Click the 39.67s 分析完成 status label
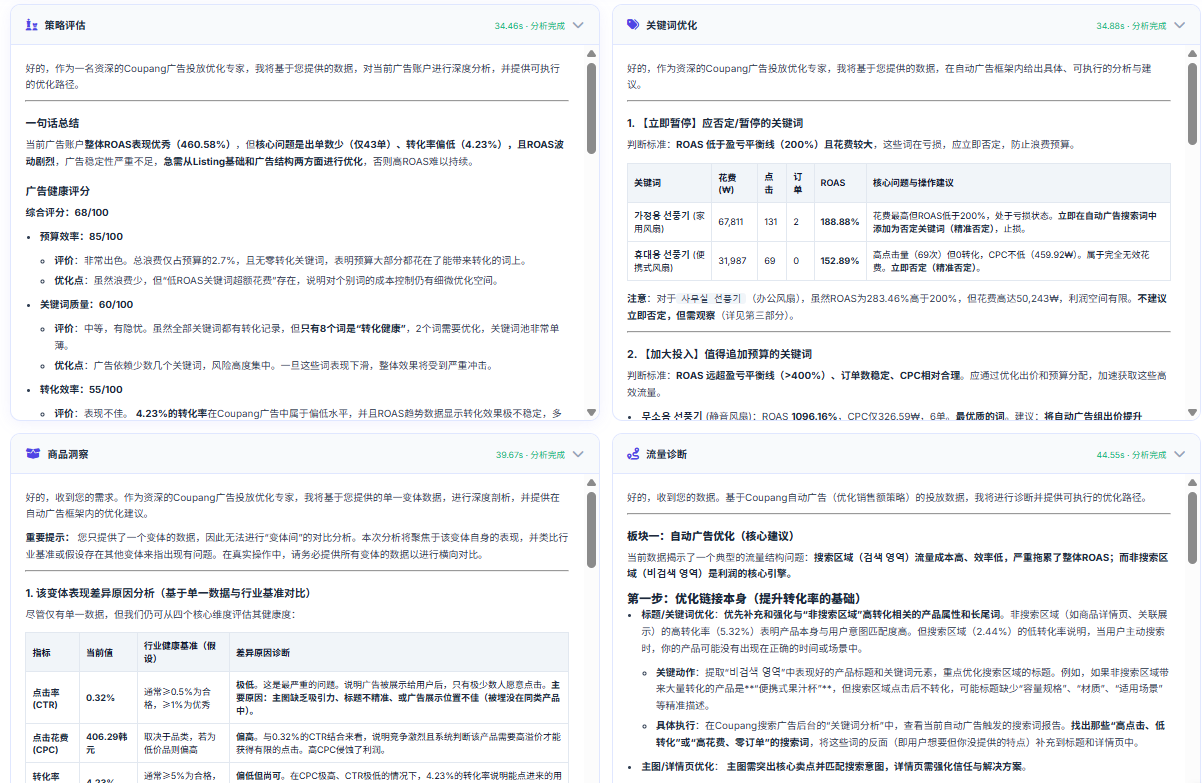This screenshot has width=1202, height=783. coord(529,455)
